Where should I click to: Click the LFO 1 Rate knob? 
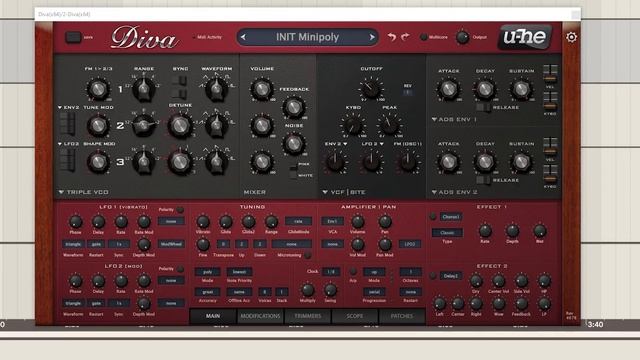click(x=121, y=222)
